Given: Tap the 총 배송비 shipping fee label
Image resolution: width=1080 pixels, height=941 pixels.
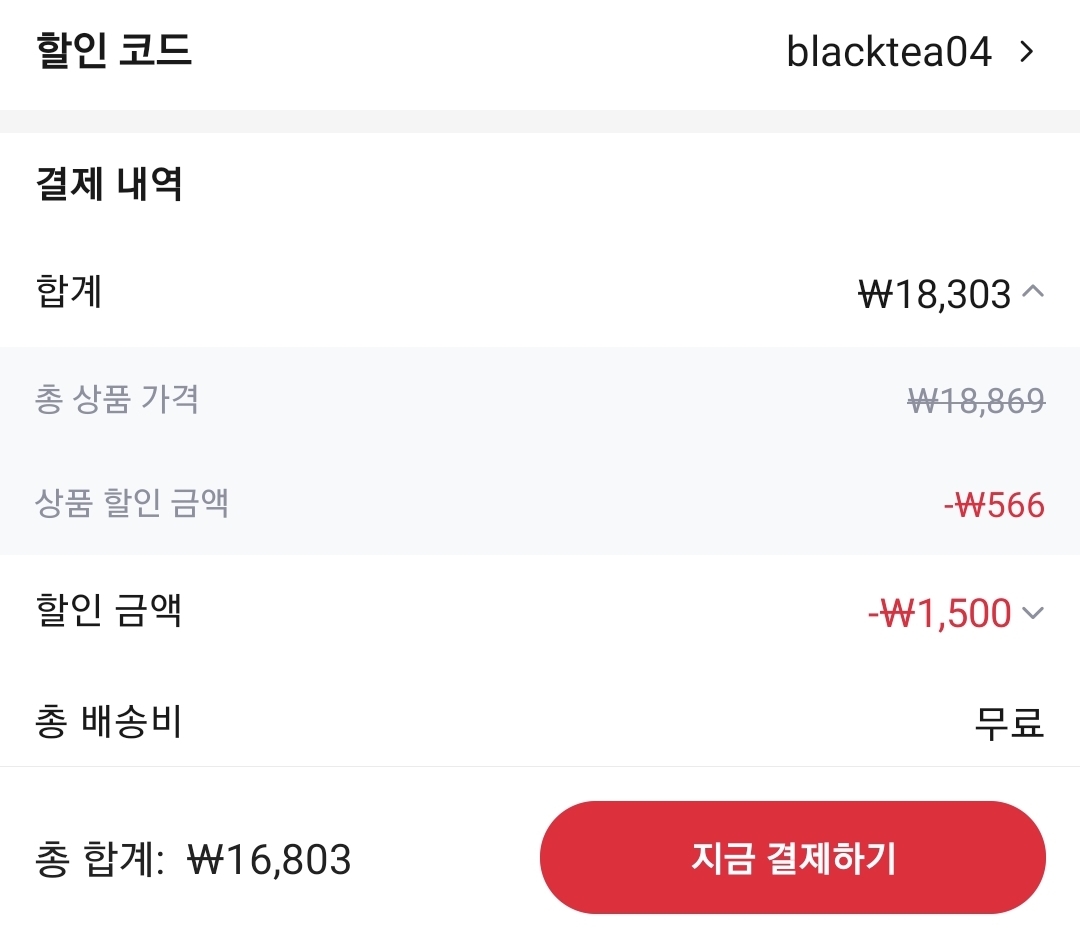Looking at the screenshot, I should point(108,721).
